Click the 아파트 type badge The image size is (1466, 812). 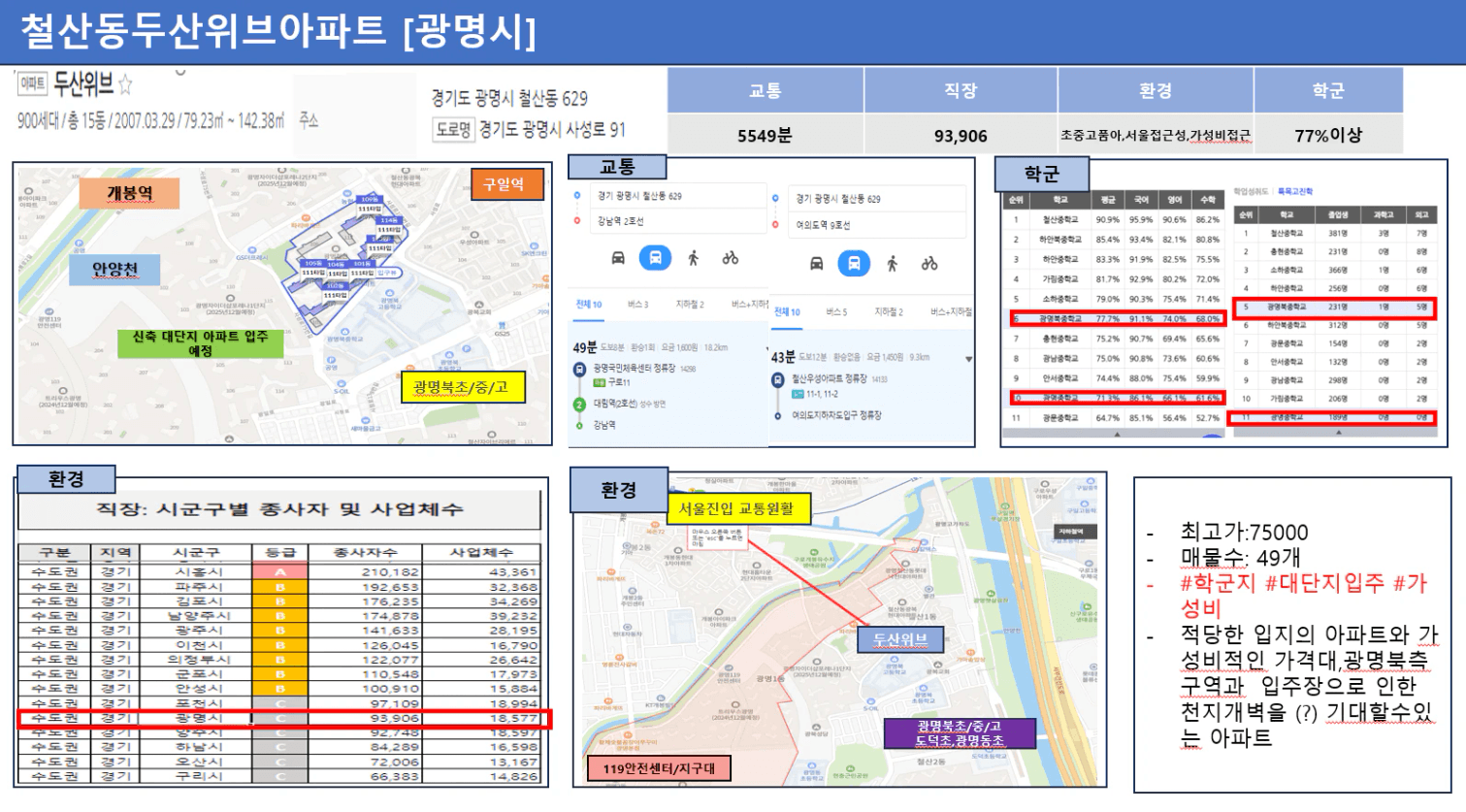[32, 83]
